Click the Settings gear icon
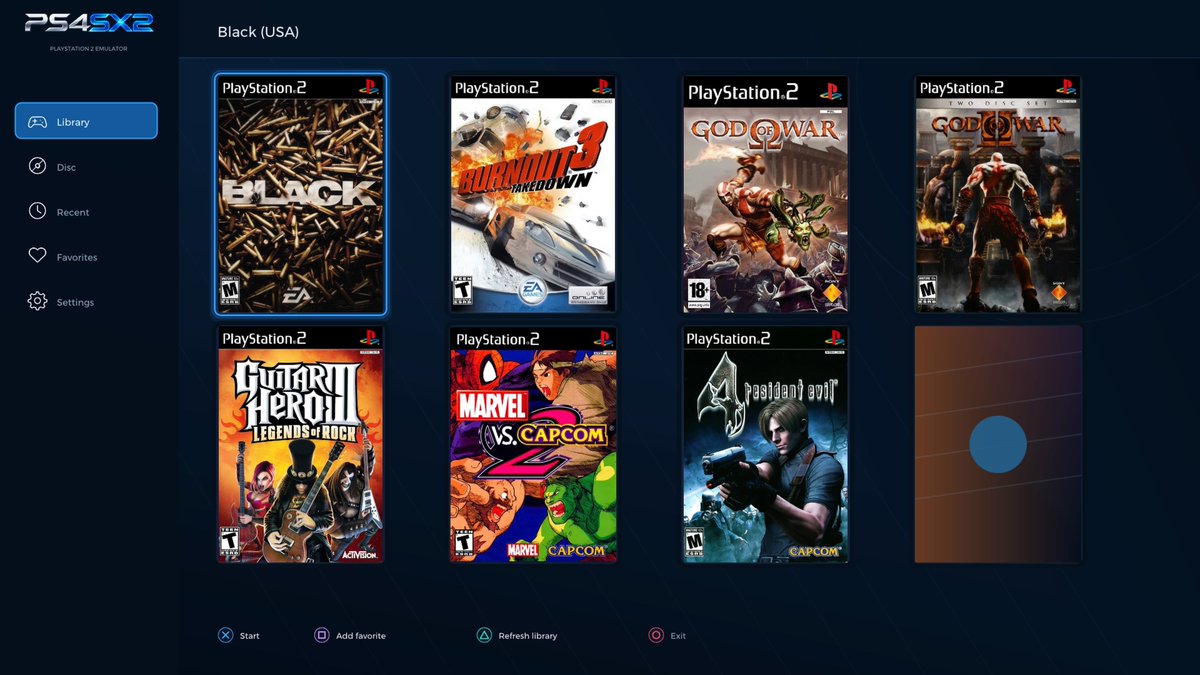1200x675 pixels. 37,301
